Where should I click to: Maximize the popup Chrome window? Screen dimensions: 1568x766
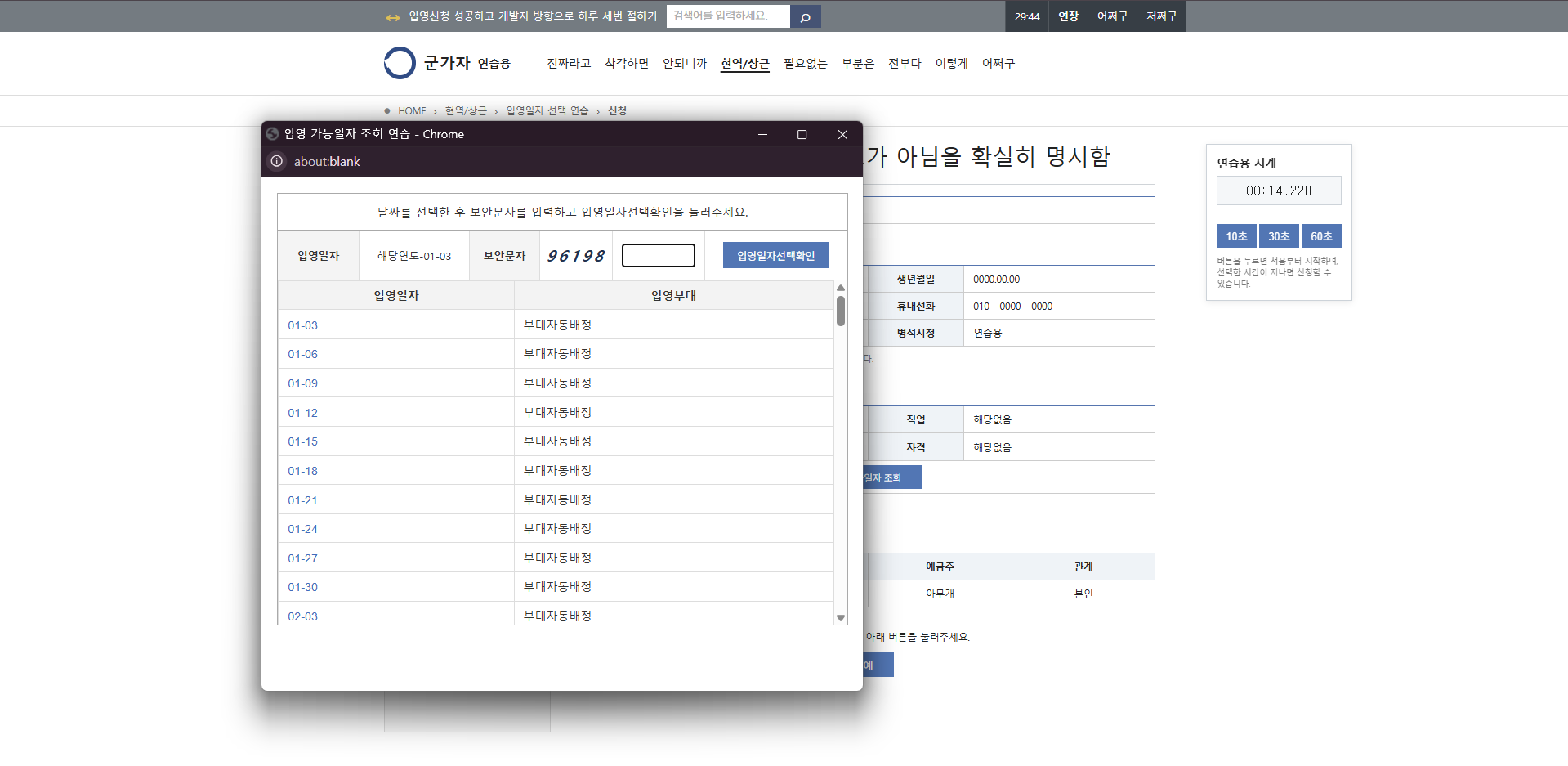[x=802, y=134]
